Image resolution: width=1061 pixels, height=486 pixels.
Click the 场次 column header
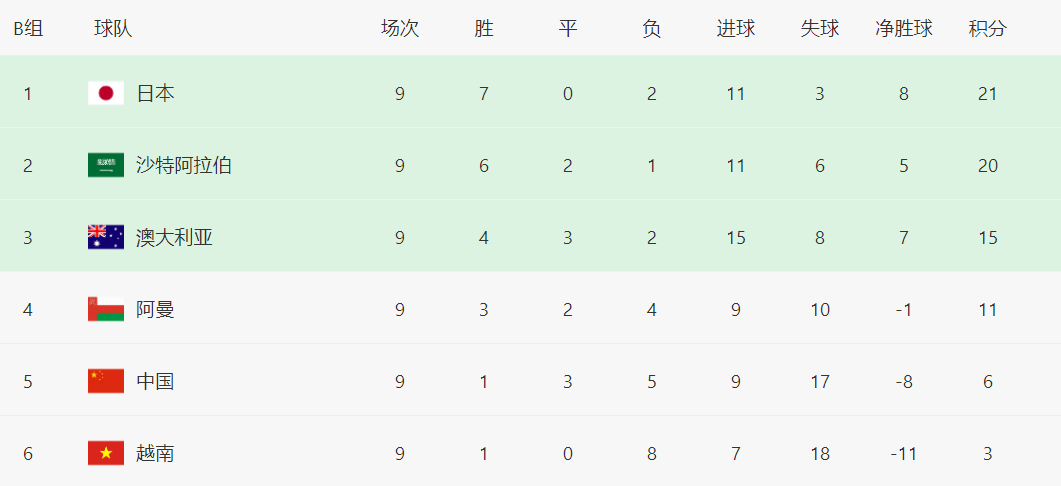(399, 29)
